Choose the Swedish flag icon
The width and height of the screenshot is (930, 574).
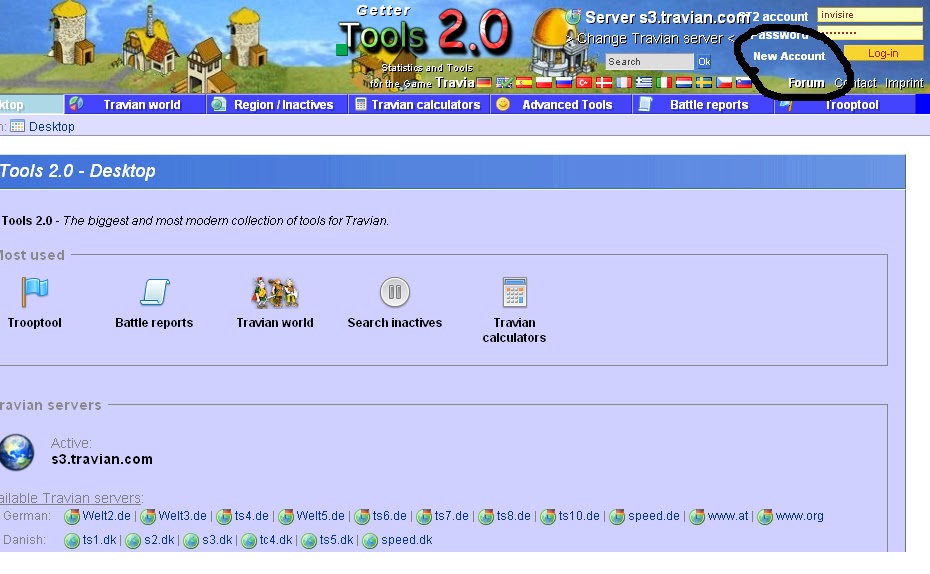click(704, 82)
